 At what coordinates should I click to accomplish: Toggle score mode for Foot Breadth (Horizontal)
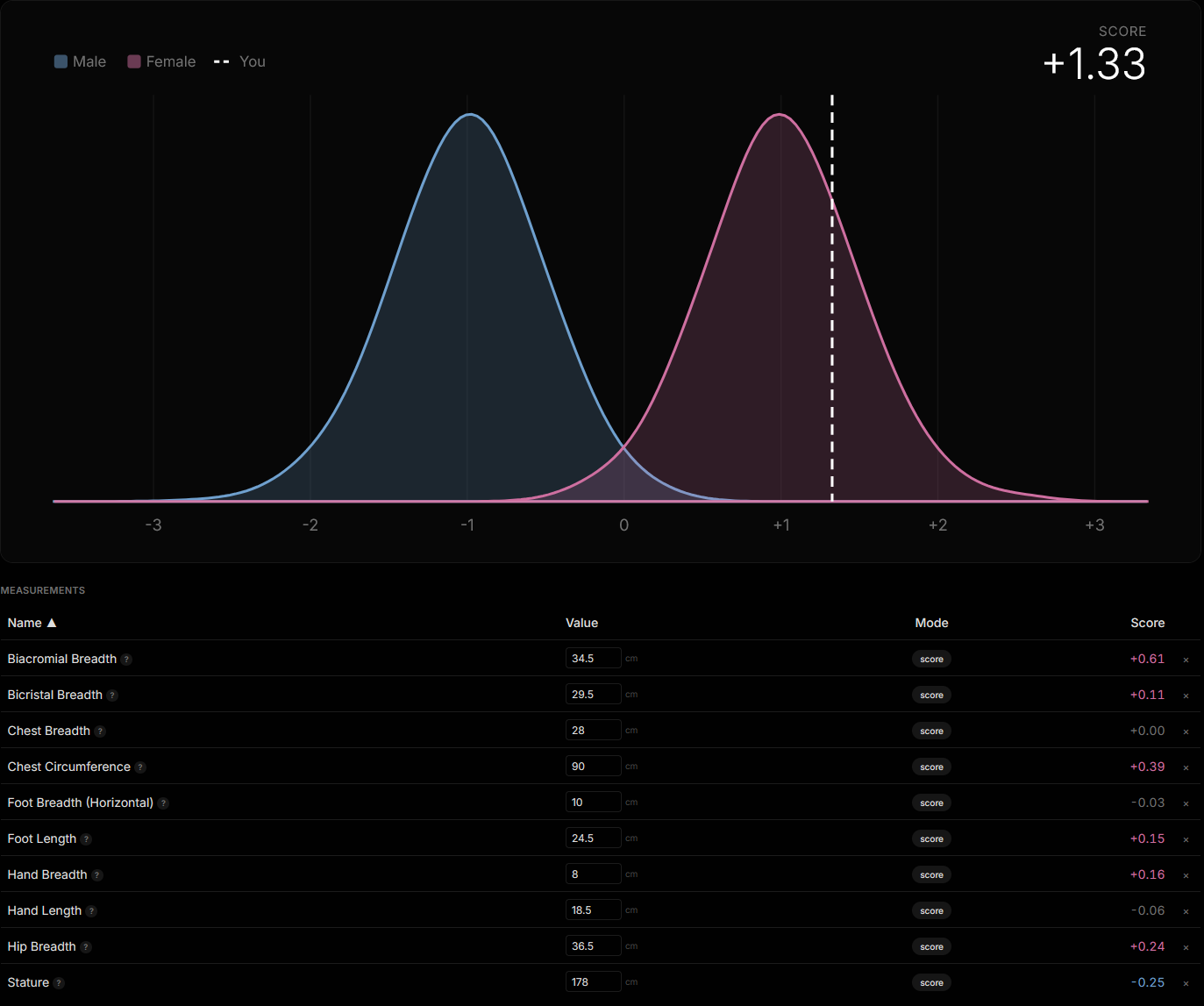[x=931, y=803]
